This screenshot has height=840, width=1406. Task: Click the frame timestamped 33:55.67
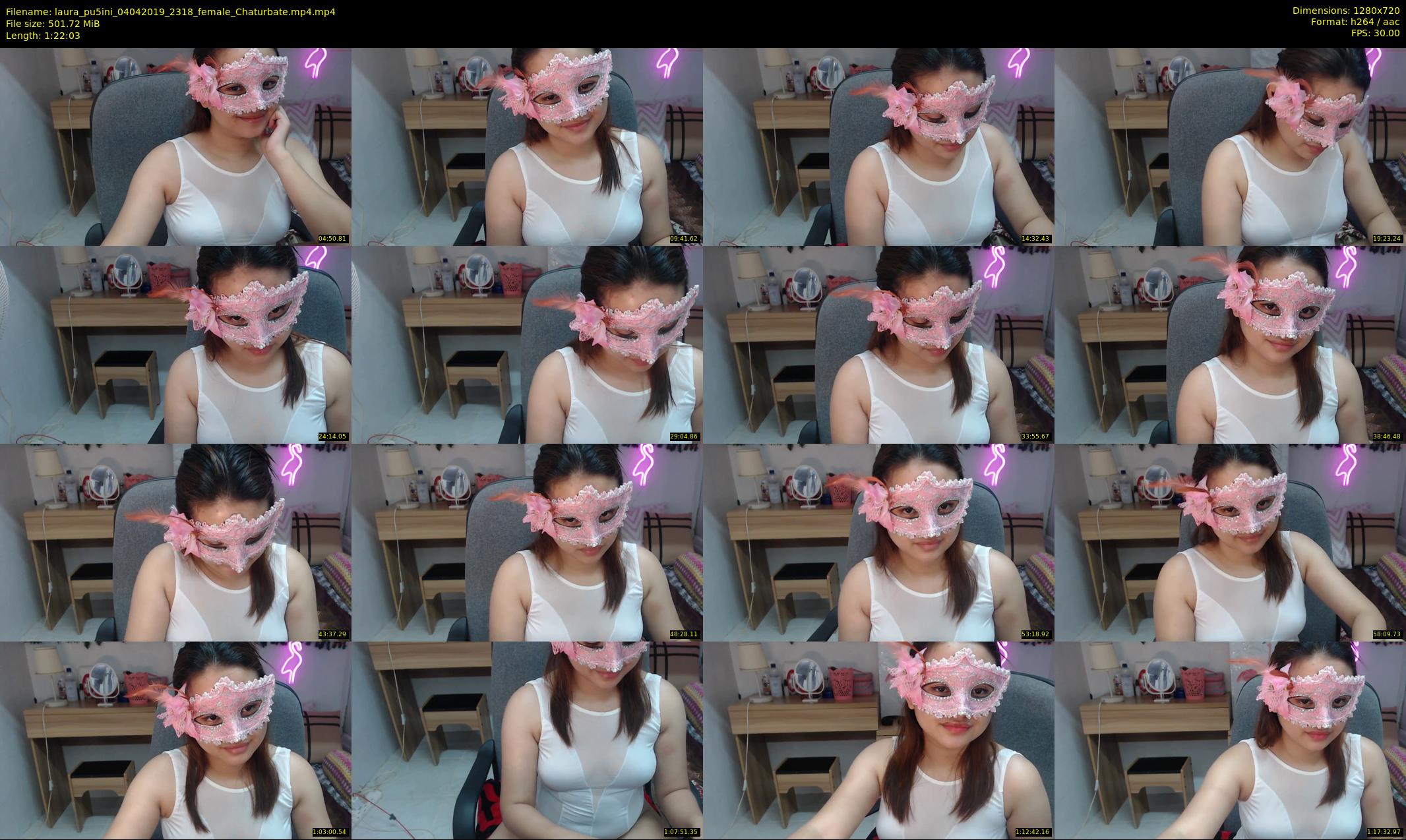pos(878,344)
